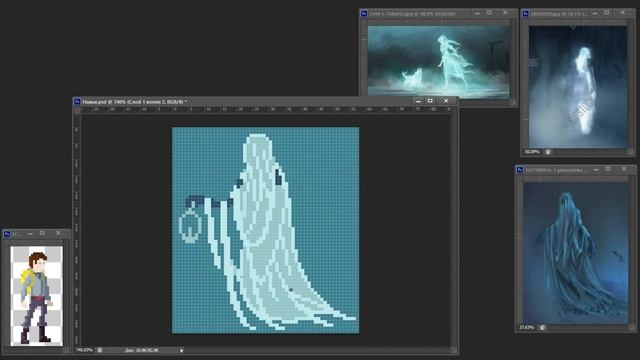Viewport: 640px width, 360px height.
Task: Click the Ps icon of the glowing white ghost window
Action: [526, 13]
